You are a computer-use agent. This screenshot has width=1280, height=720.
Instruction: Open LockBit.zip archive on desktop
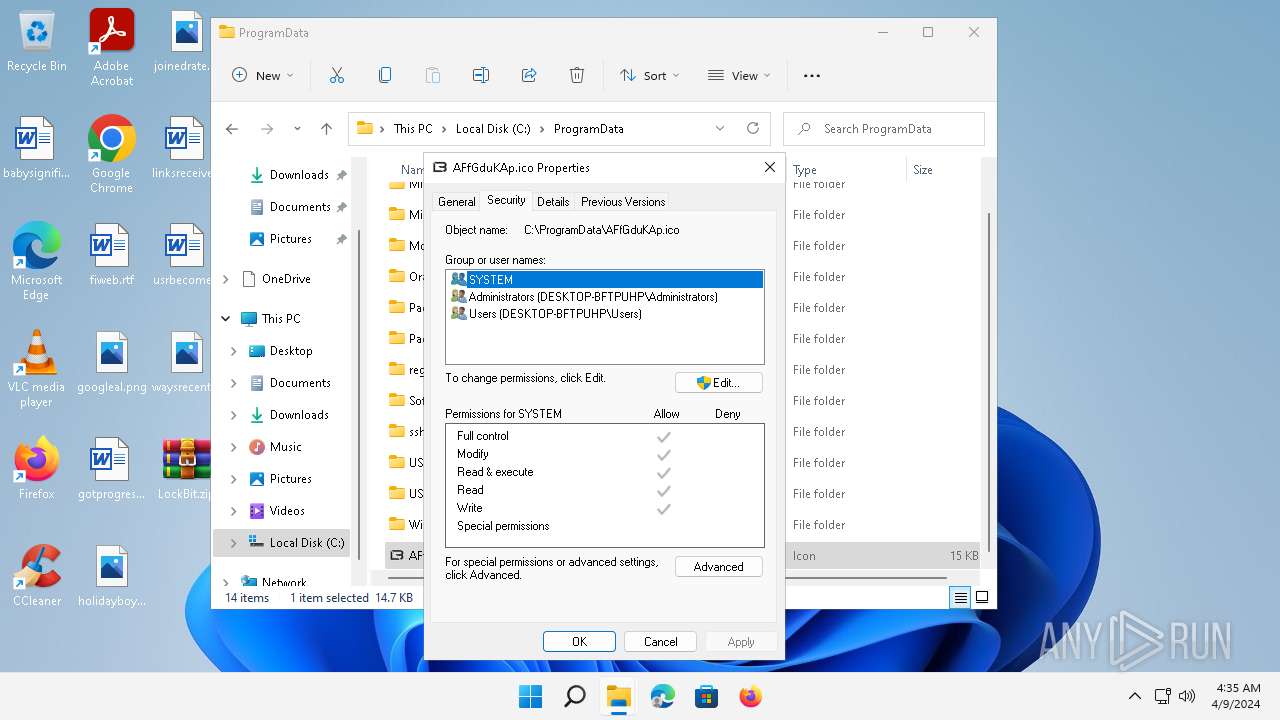point(186,468)
